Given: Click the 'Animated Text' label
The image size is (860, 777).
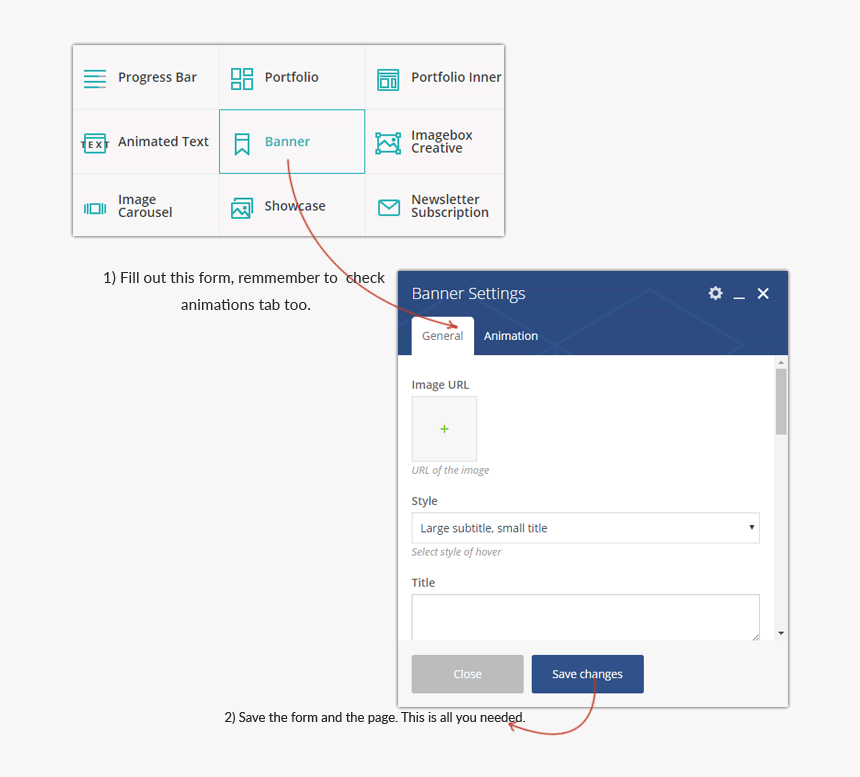Looking at the screenshot, I should [163, 141].
